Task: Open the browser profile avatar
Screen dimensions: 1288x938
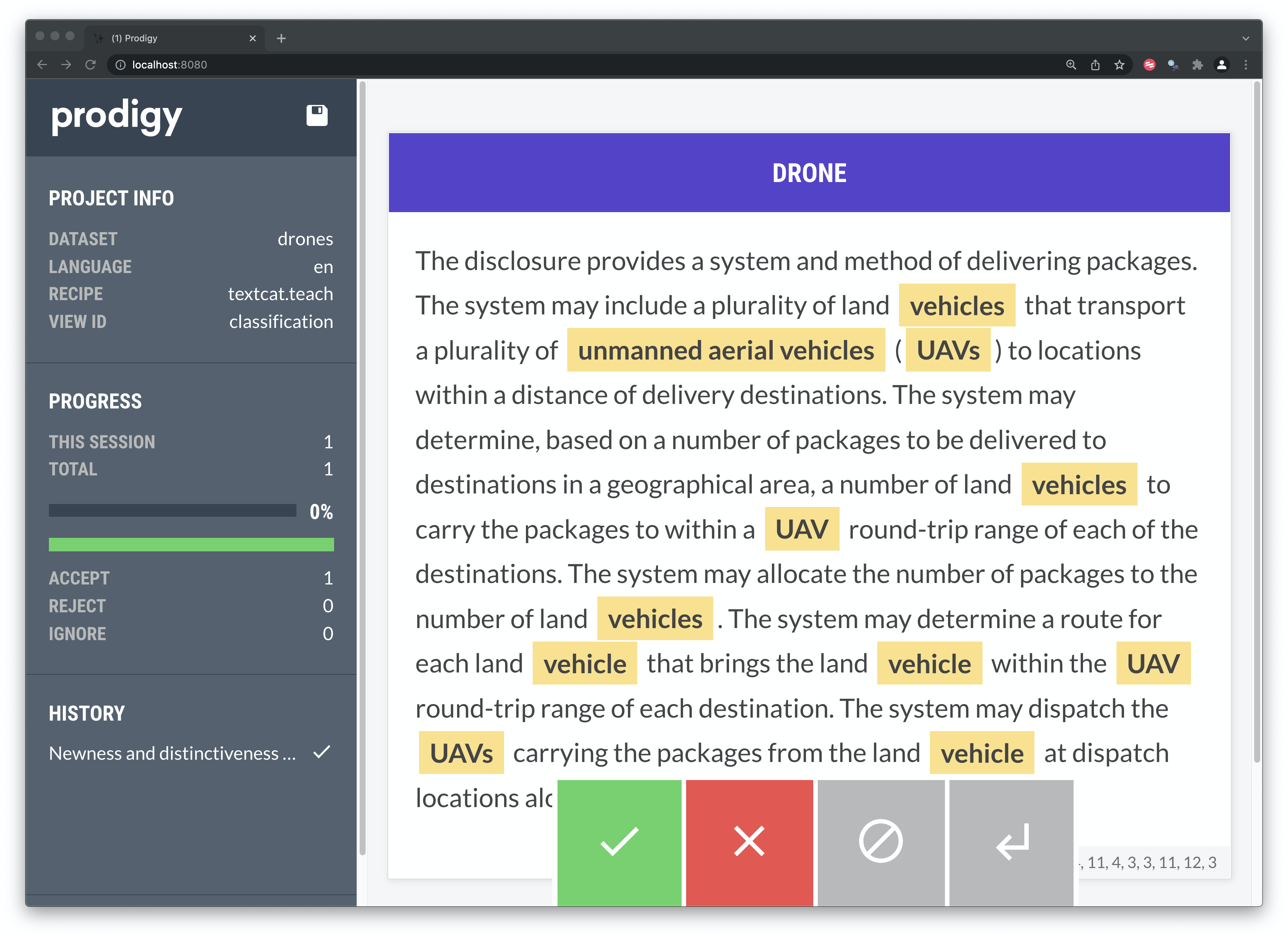Action: [1221, 65]
